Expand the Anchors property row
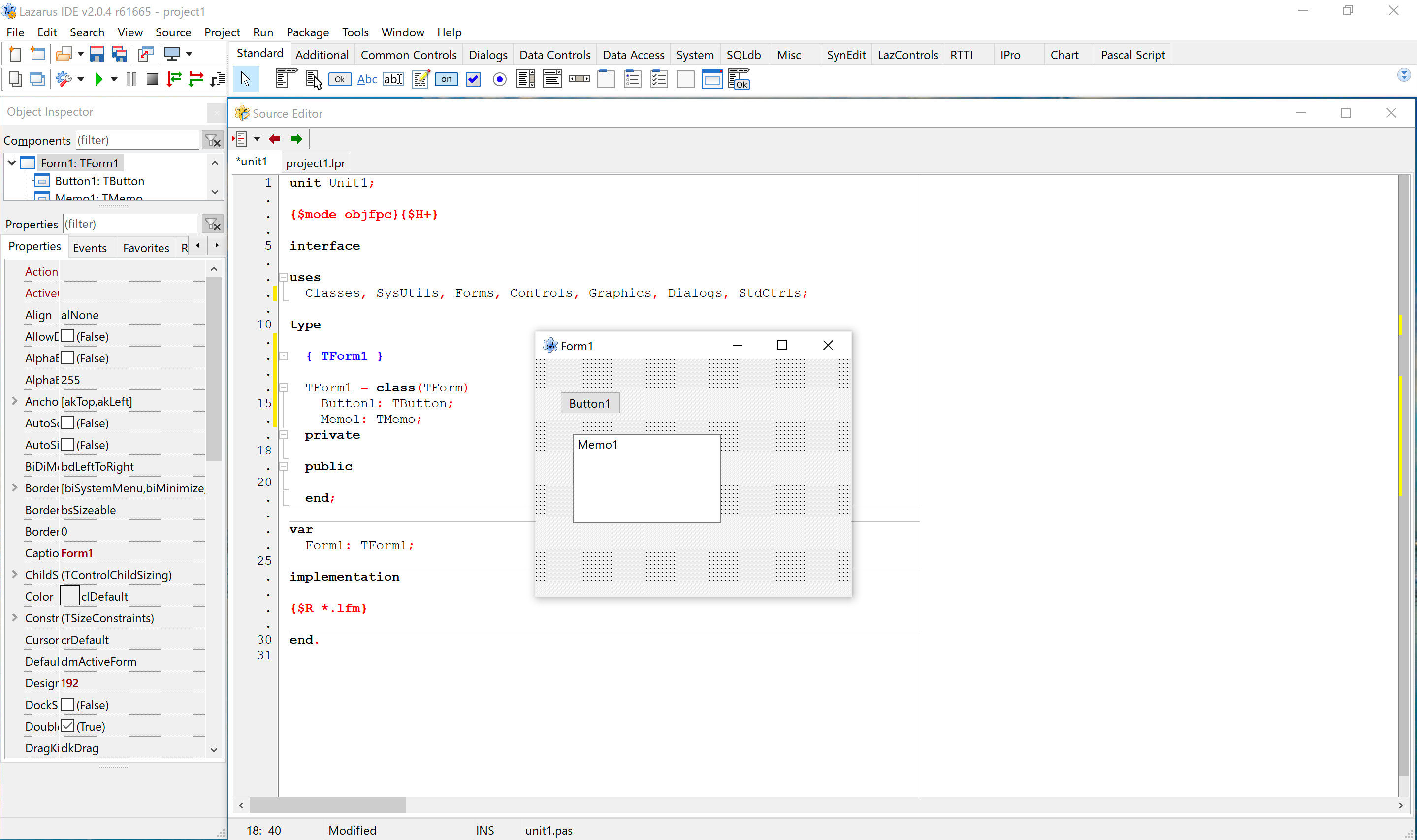The width and height of the screenshot is (1417, 840). click(15, 401)
